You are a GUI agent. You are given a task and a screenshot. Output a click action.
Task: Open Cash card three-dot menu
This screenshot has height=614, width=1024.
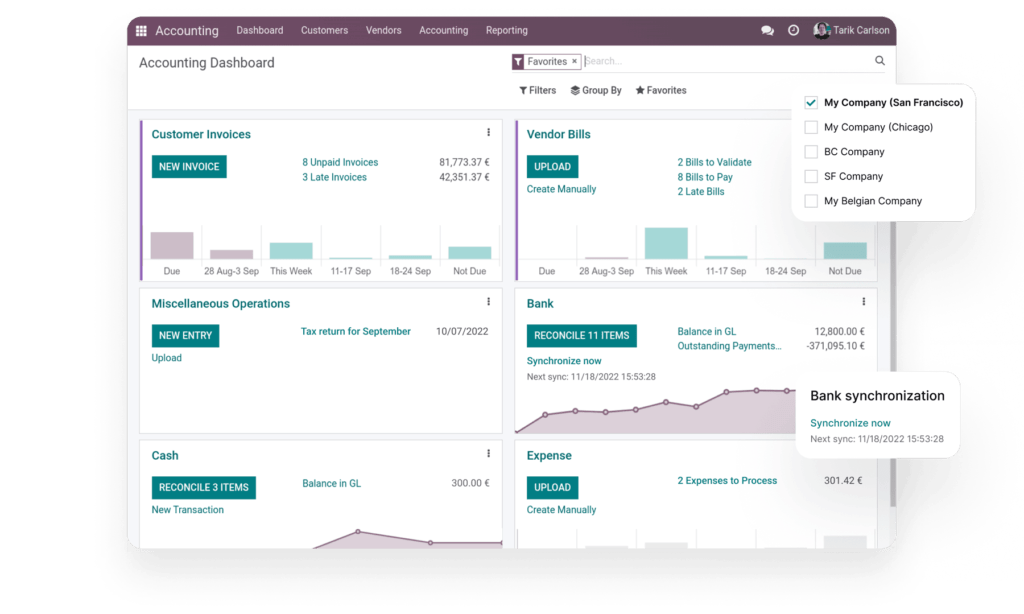pos(488,454)
